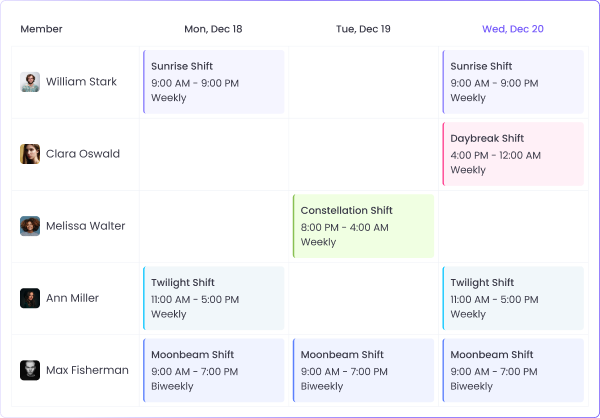Open Max Fisherman's Wednesday Moonbeam Shift
600x418 pixels.
click(x=513, y=370)
